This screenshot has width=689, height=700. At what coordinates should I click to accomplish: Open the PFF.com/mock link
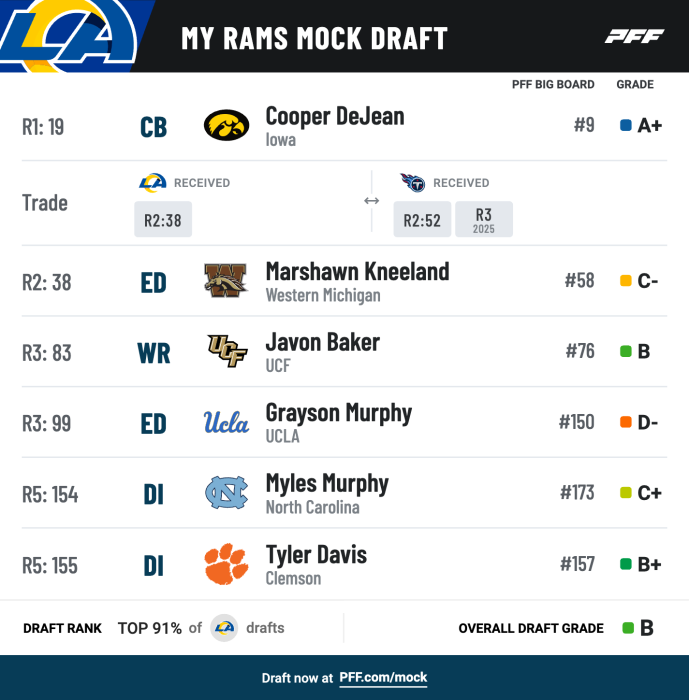tap(383, 678)
